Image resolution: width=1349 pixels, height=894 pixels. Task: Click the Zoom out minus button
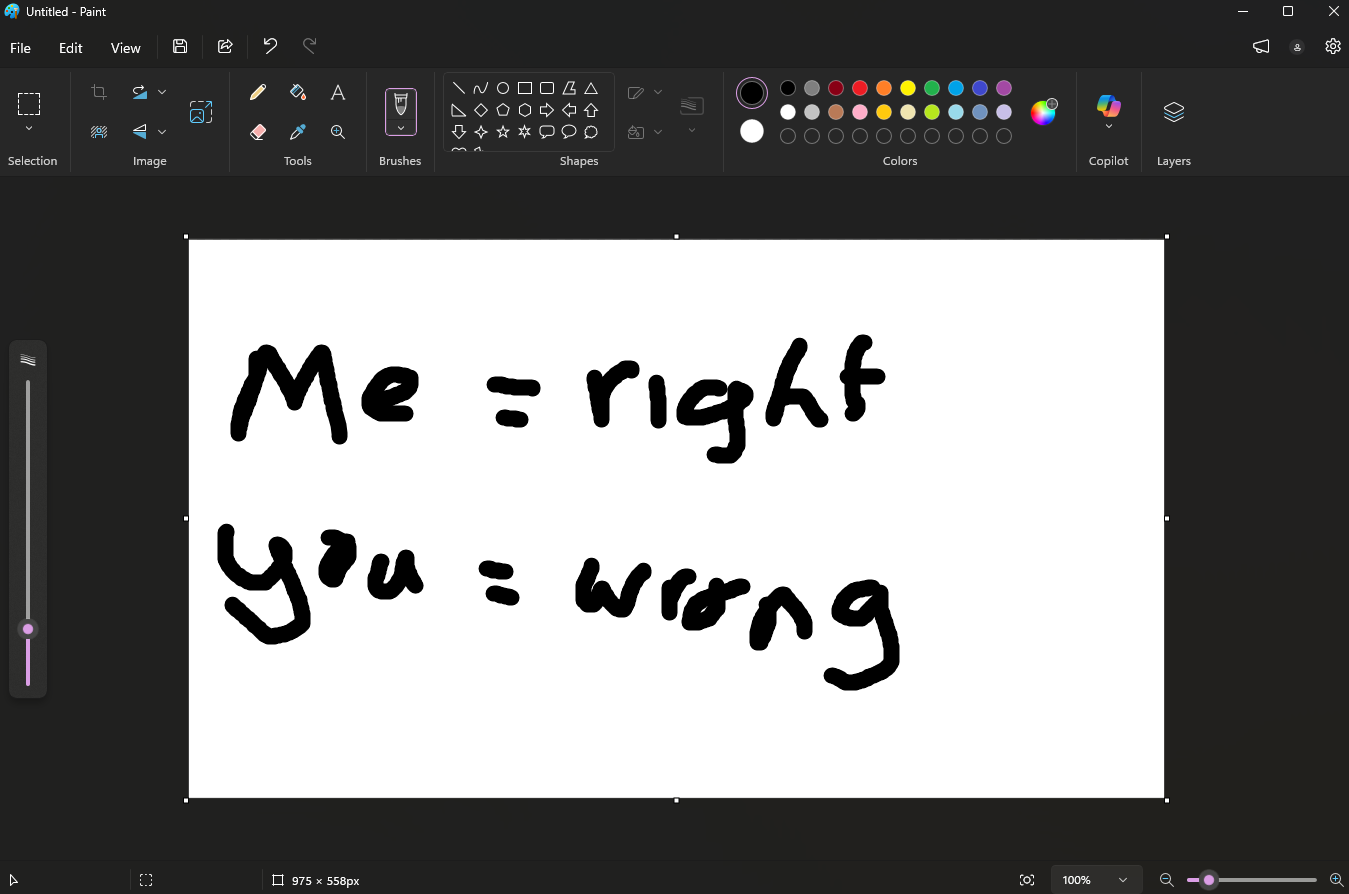[x=1166, y=880]
